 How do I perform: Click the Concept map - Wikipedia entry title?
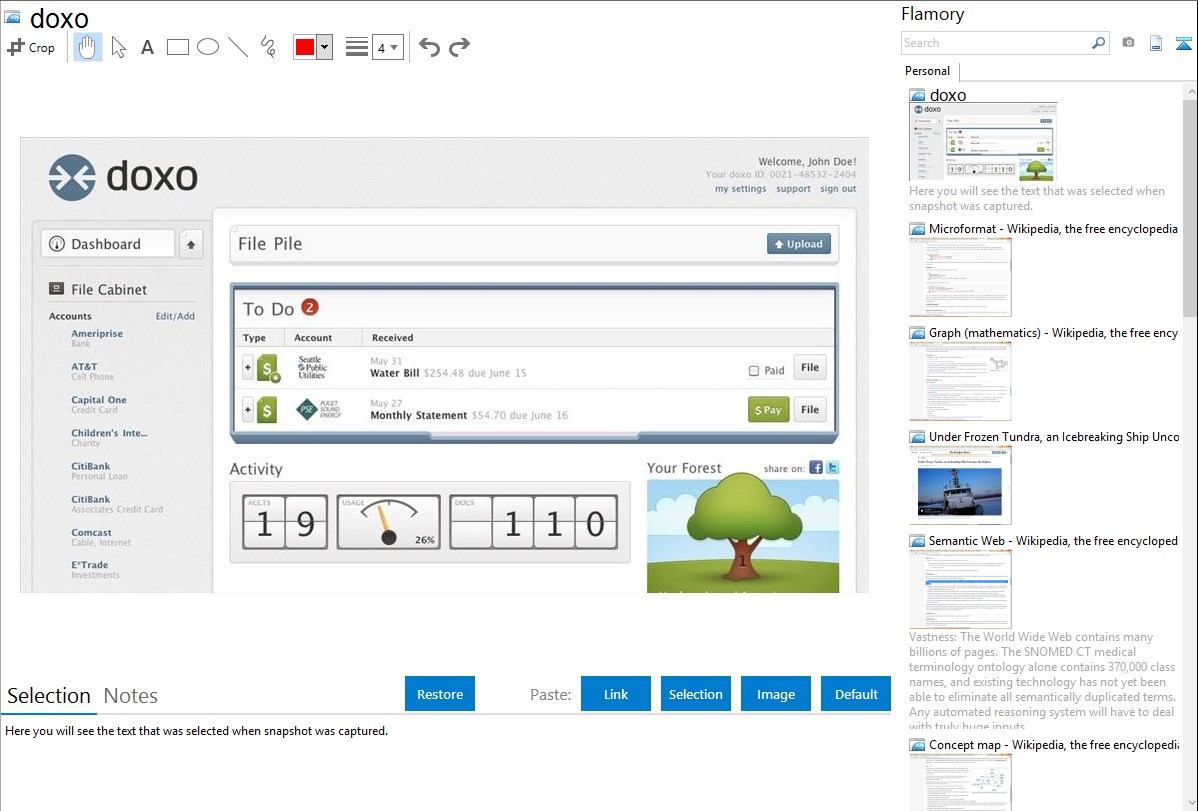[1053, 745]
